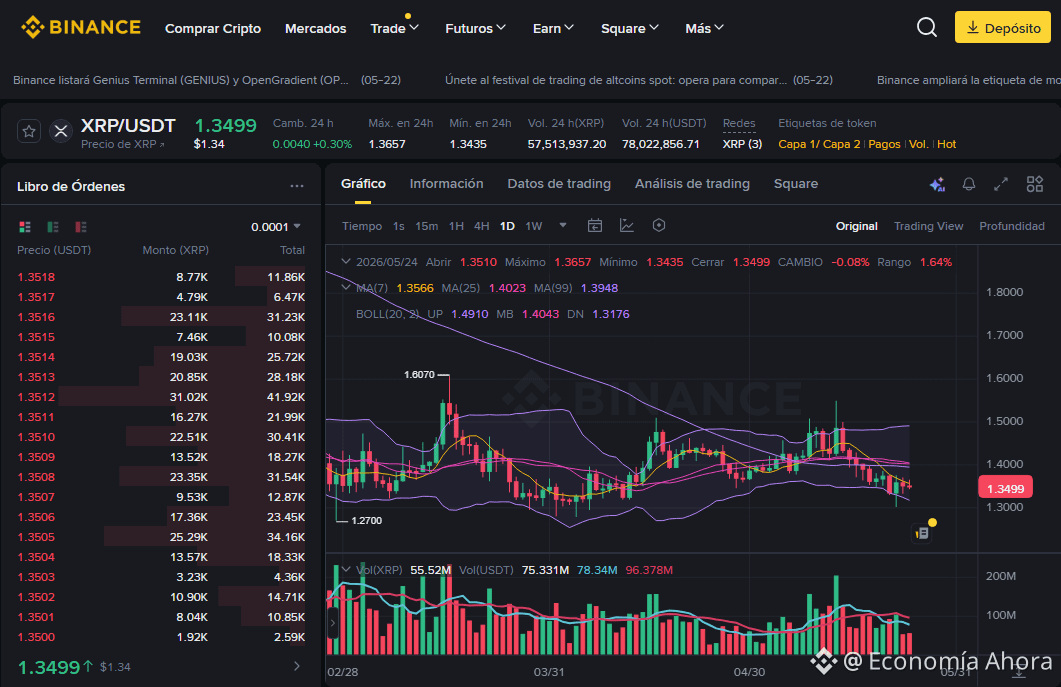
Task: Select 1W time interval
Action: tap(534, 226)
